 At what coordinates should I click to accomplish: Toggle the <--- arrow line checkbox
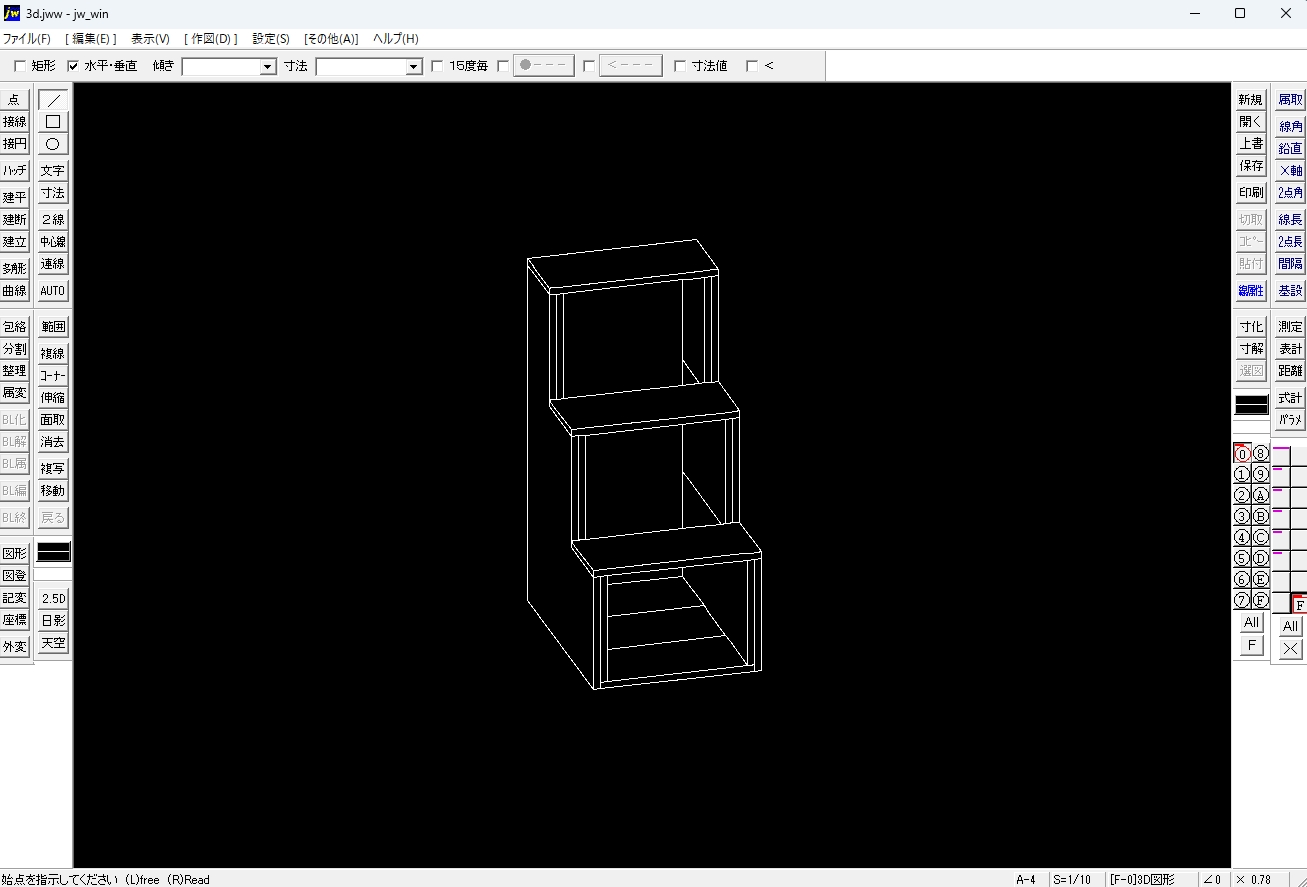(x=589, y=66)
